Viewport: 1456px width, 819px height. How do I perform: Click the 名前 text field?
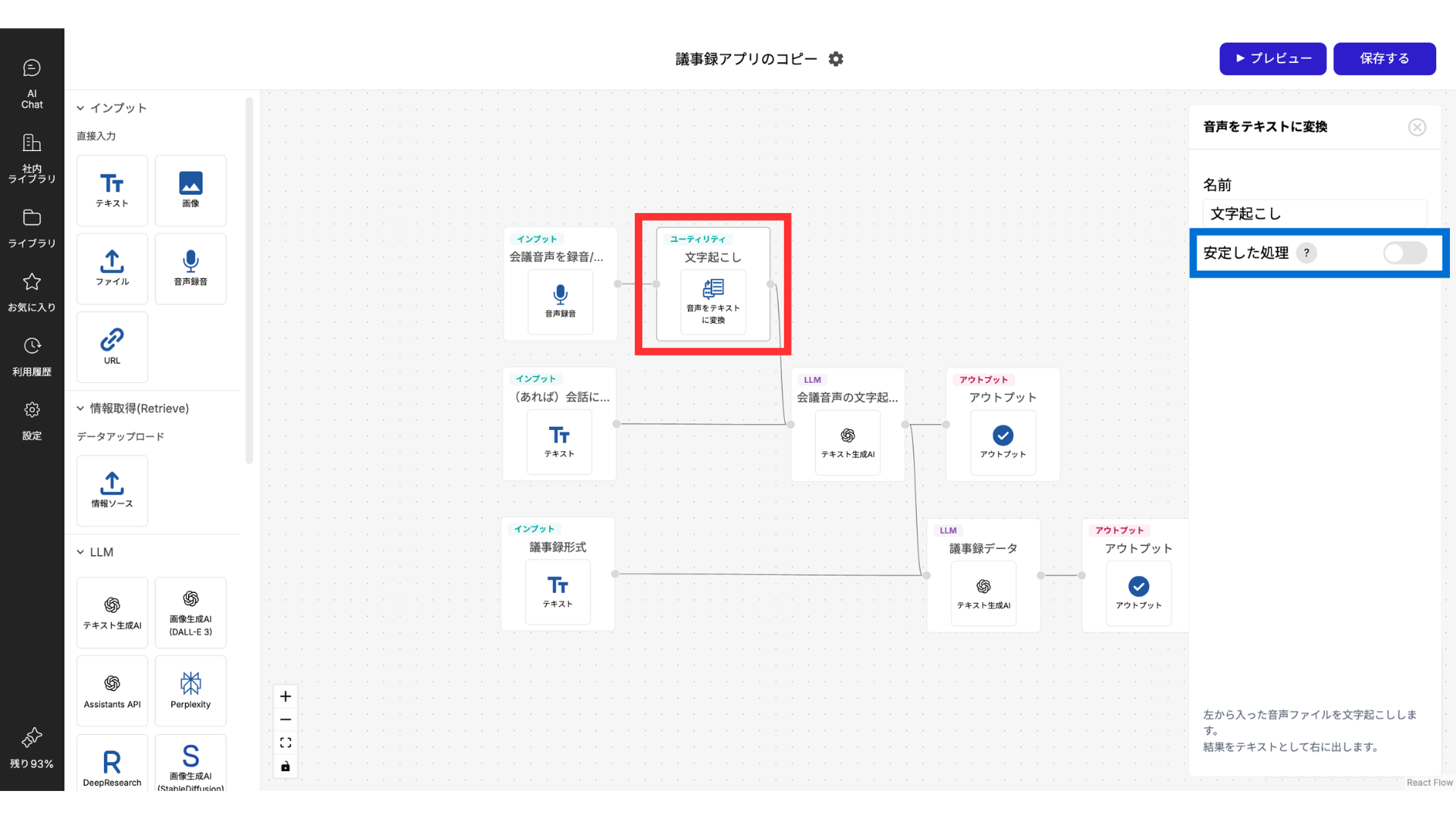click(1314, 214)
